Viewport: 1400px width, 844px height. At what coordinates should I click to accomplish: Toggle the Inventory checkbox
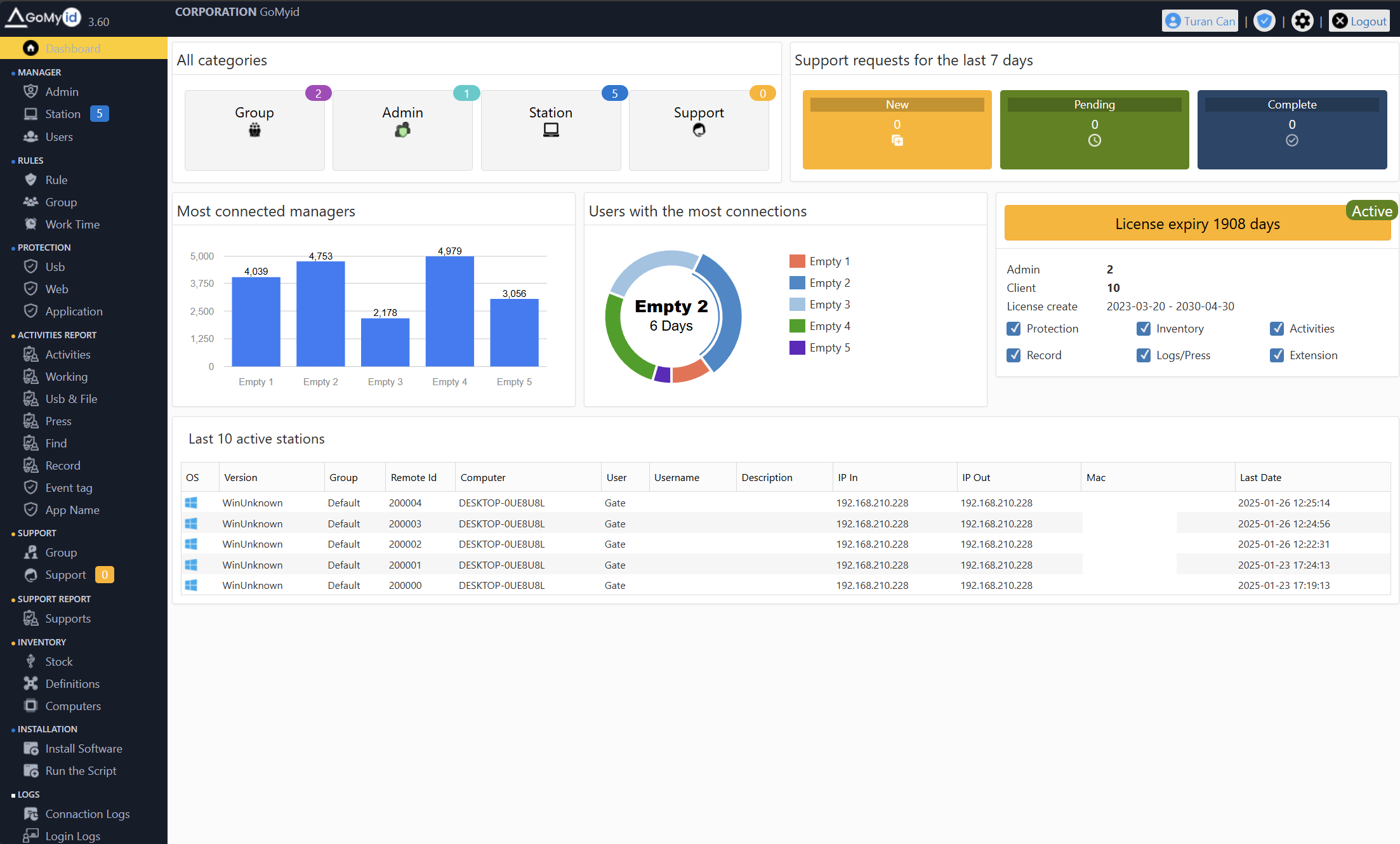tap(1144, 329)
